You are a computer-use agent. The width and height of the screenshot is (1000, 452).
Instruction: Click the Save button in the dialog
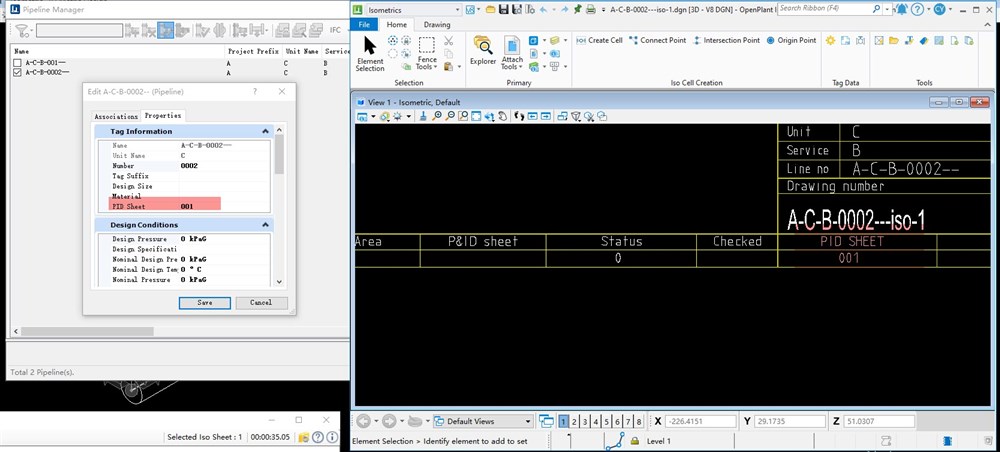coord(204,302)
